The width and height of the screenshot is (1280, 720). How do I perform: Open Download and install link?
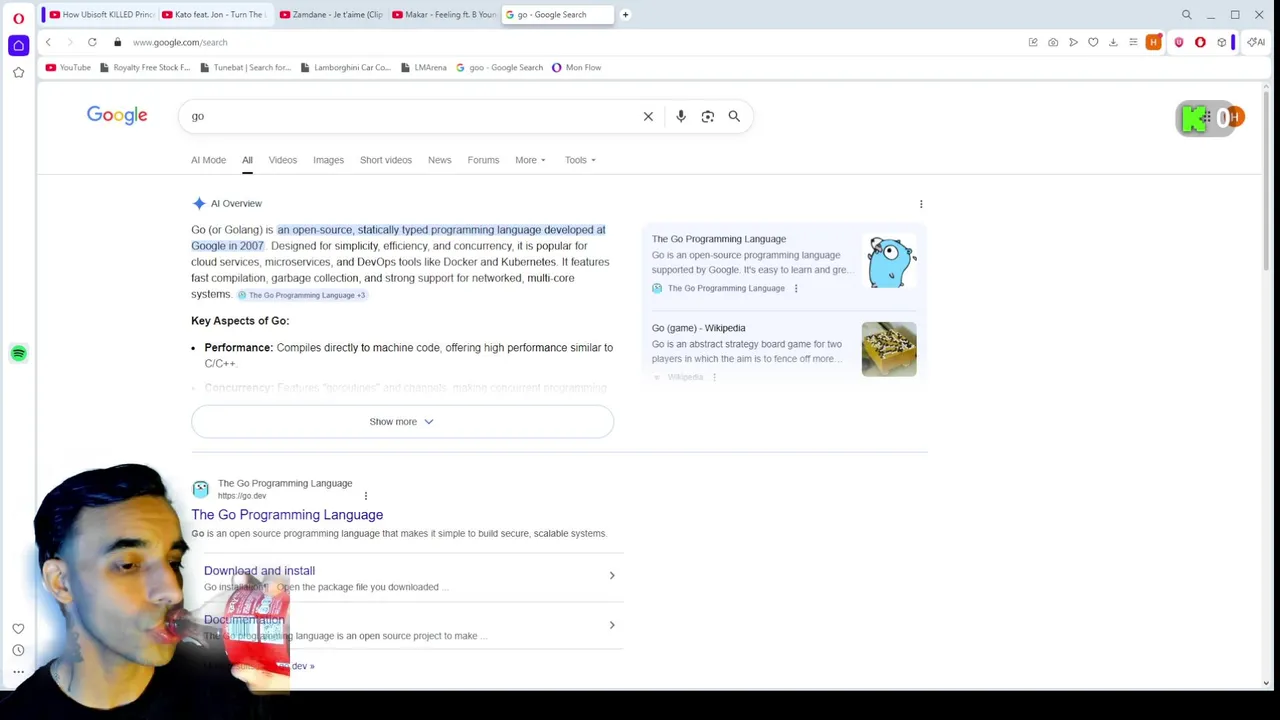259,571
